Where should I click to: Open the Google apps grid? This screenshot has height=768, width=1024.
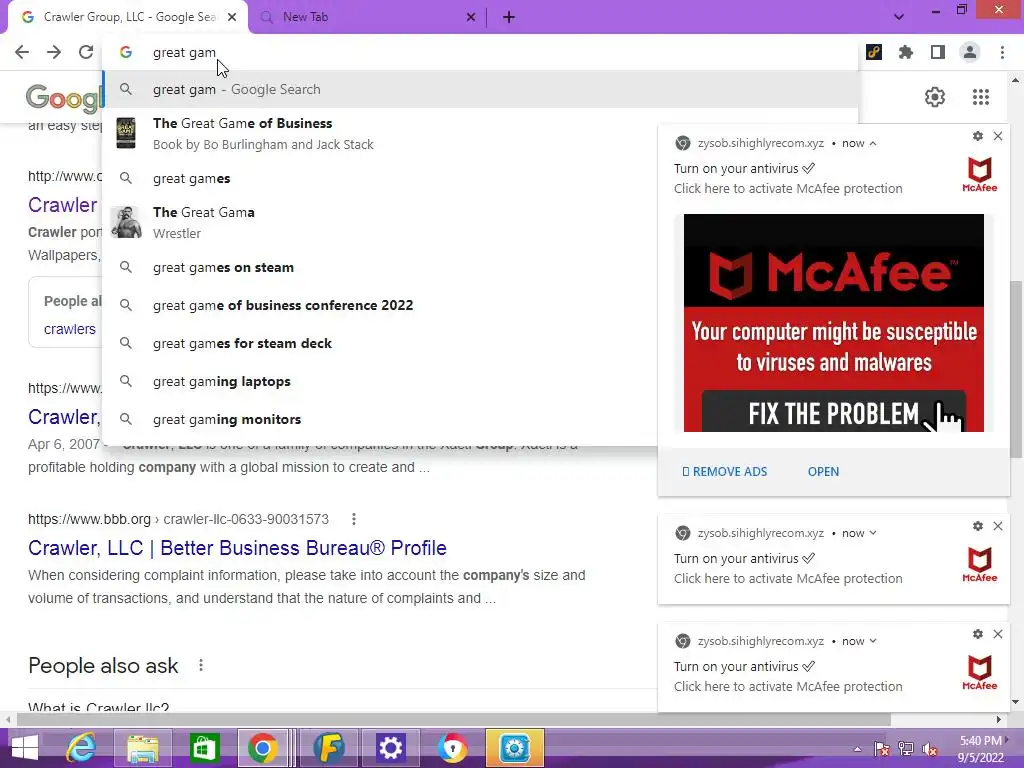click(x=981, y=97)
